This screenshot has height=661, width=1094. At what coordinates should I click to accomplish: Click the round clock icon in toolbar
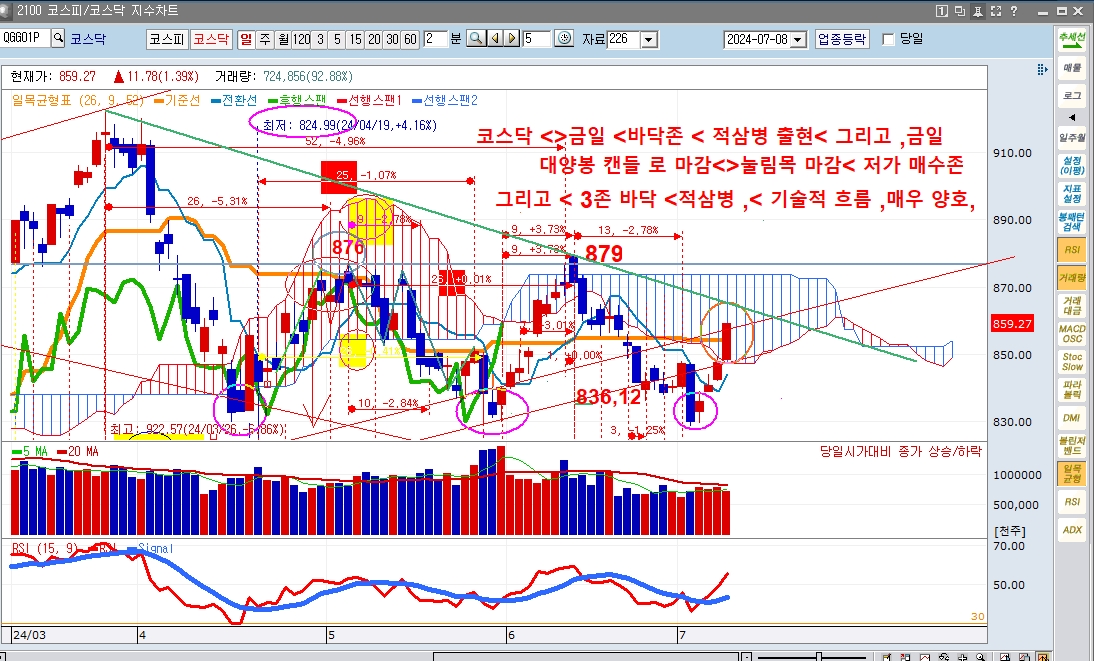click(564, 39)
